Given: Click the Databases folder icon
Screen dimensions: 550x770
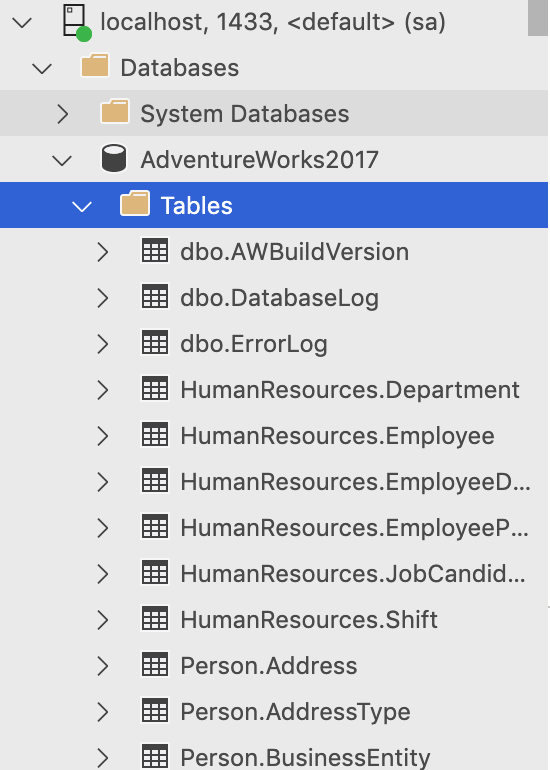Looking at the screenshot, I should coord(95,66).
